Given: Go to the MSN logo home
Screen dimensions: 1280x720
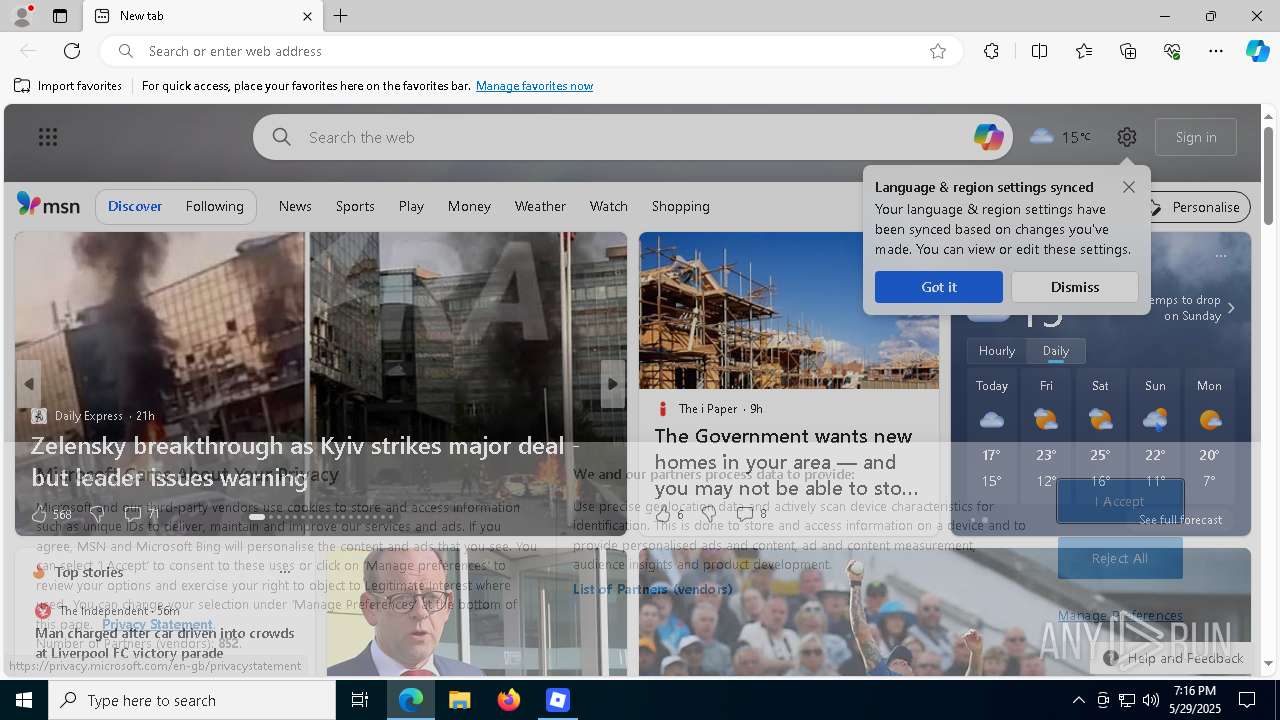Looking at the screenshot, I should (48, 205).
